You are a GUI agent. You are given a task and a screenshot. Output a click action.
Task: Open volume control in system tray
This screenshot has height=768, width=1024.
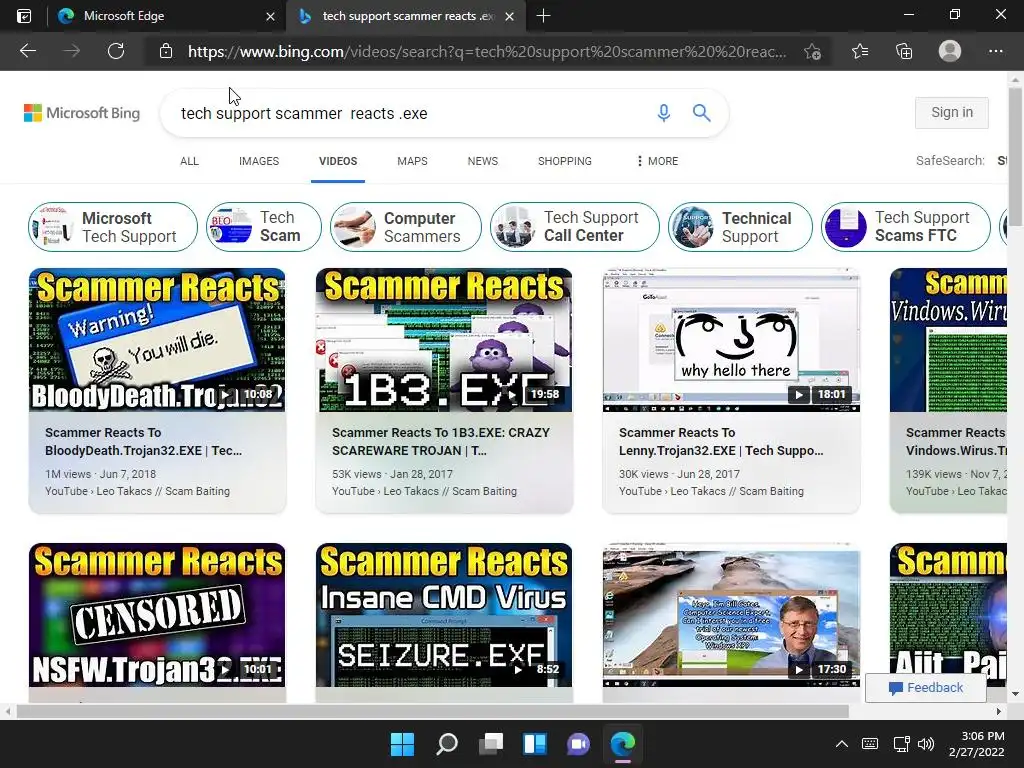(925, 744)
